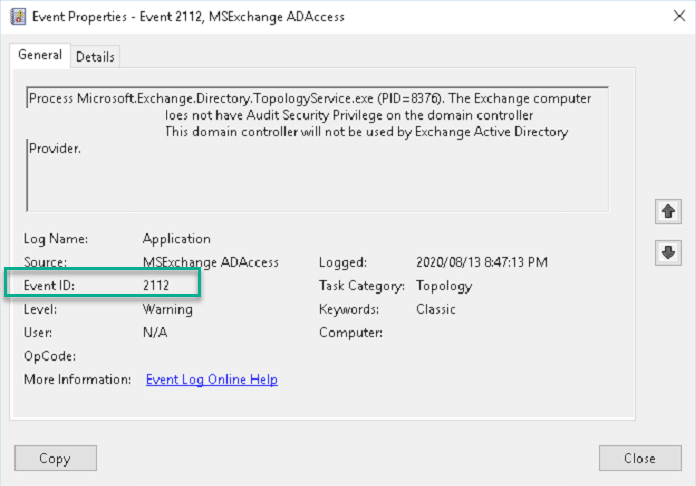Viewport: 696px width, 486px height.
Task: Close the Event Properties window with X
Action: (x=679, y=16)
